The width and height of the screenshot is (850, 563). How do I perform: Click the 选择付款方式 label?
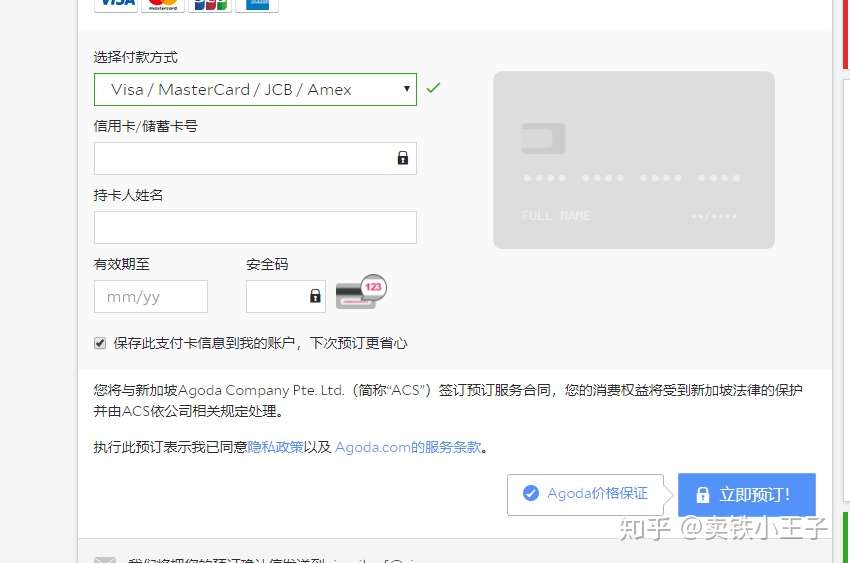coord(136,57)
